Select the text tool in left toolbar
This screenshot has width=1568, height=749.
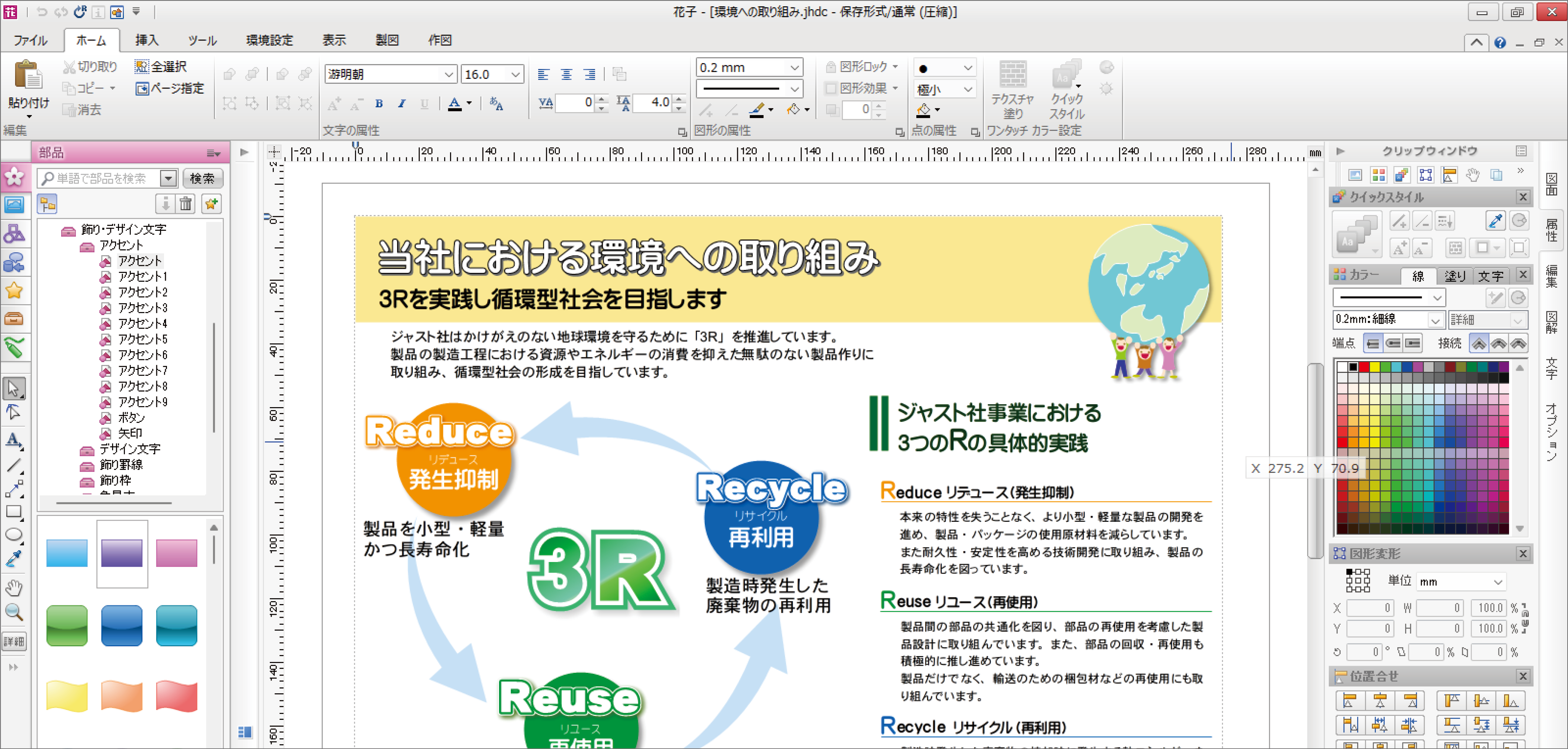click(x=13, y=440)
